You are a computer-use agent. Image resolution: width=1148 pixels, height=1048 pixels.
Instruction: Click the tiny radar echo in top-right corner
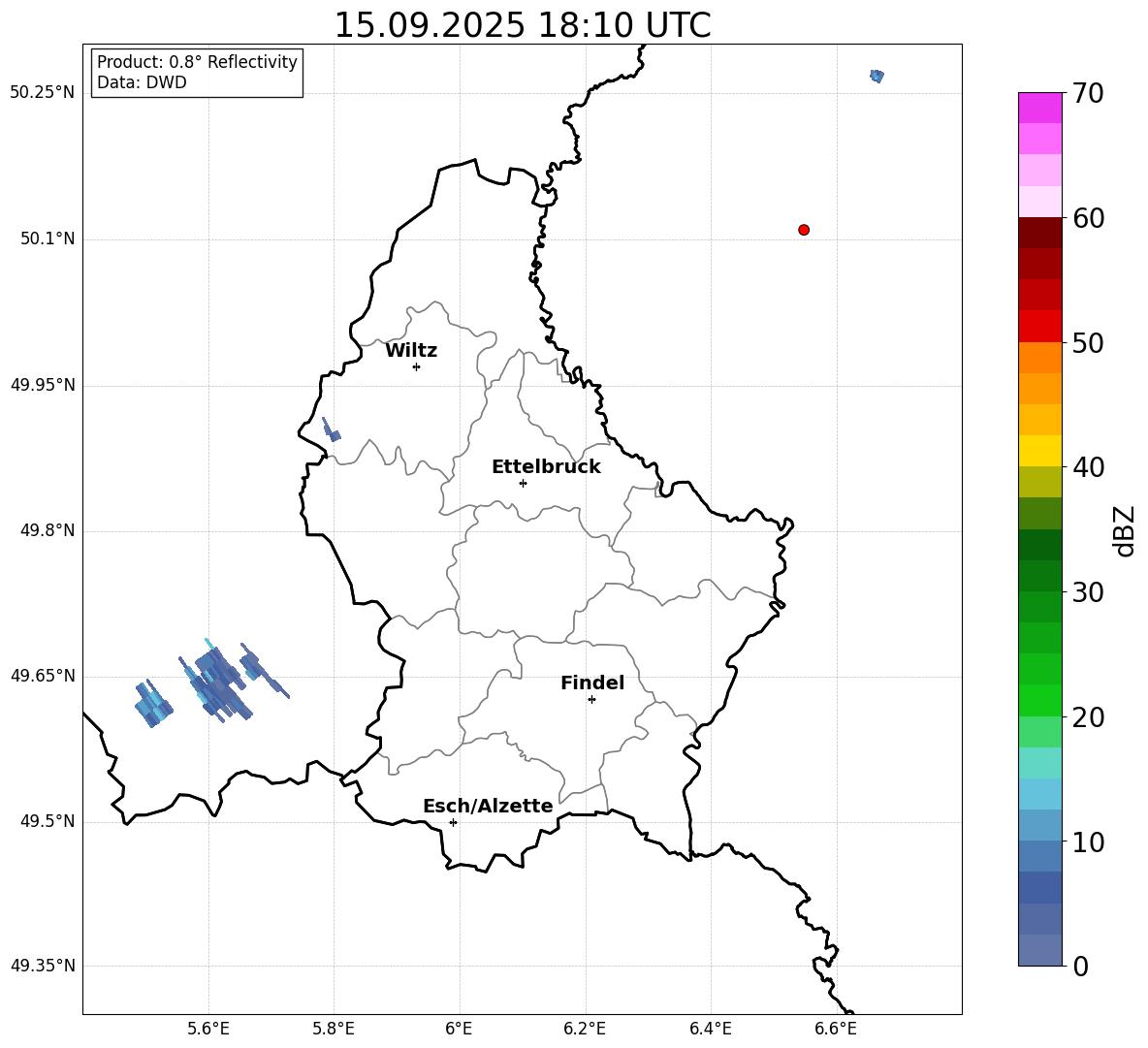click(877, 77)
